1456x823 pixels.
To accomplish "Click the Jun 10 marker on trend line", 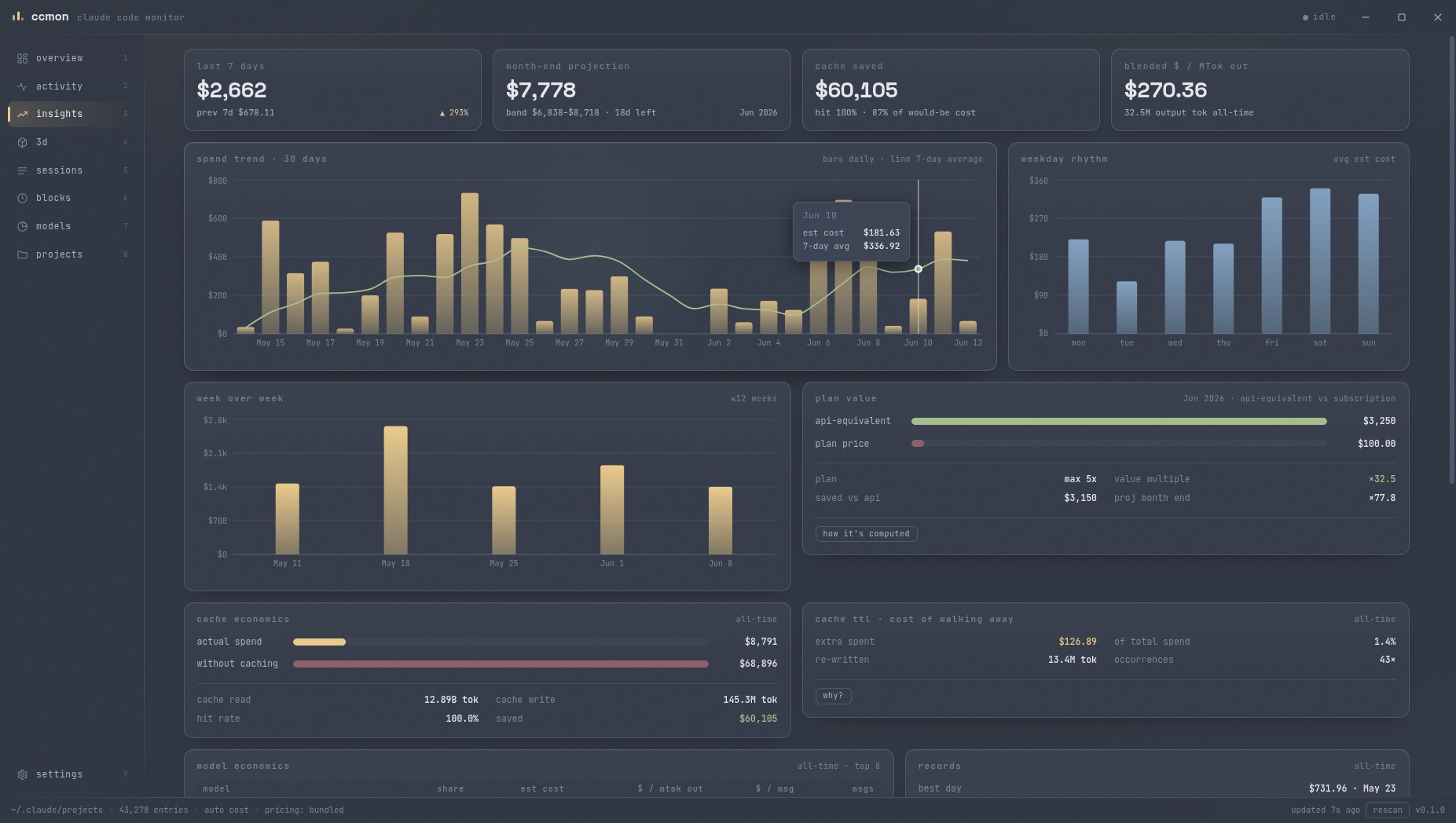I will coord(918,269).
